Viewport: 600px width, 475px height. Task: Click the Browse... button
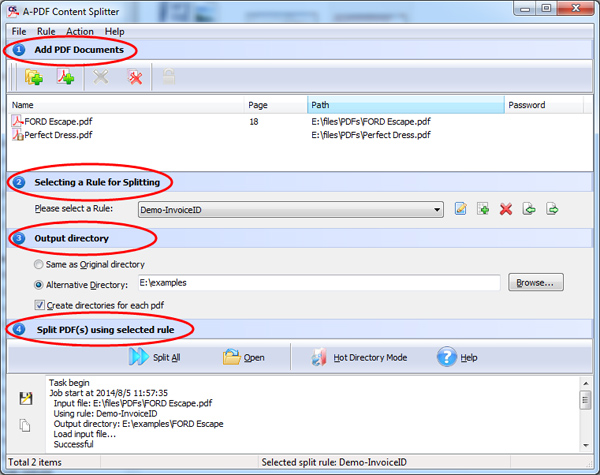[536, 282]
